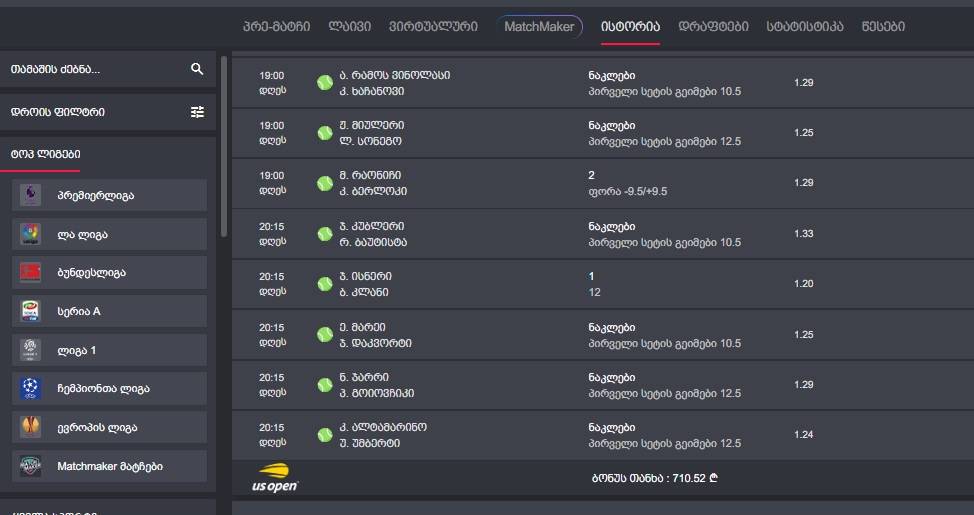Select match რ. ბაუტისტა row
Viewport: 974px width, 515px height.
603,234
